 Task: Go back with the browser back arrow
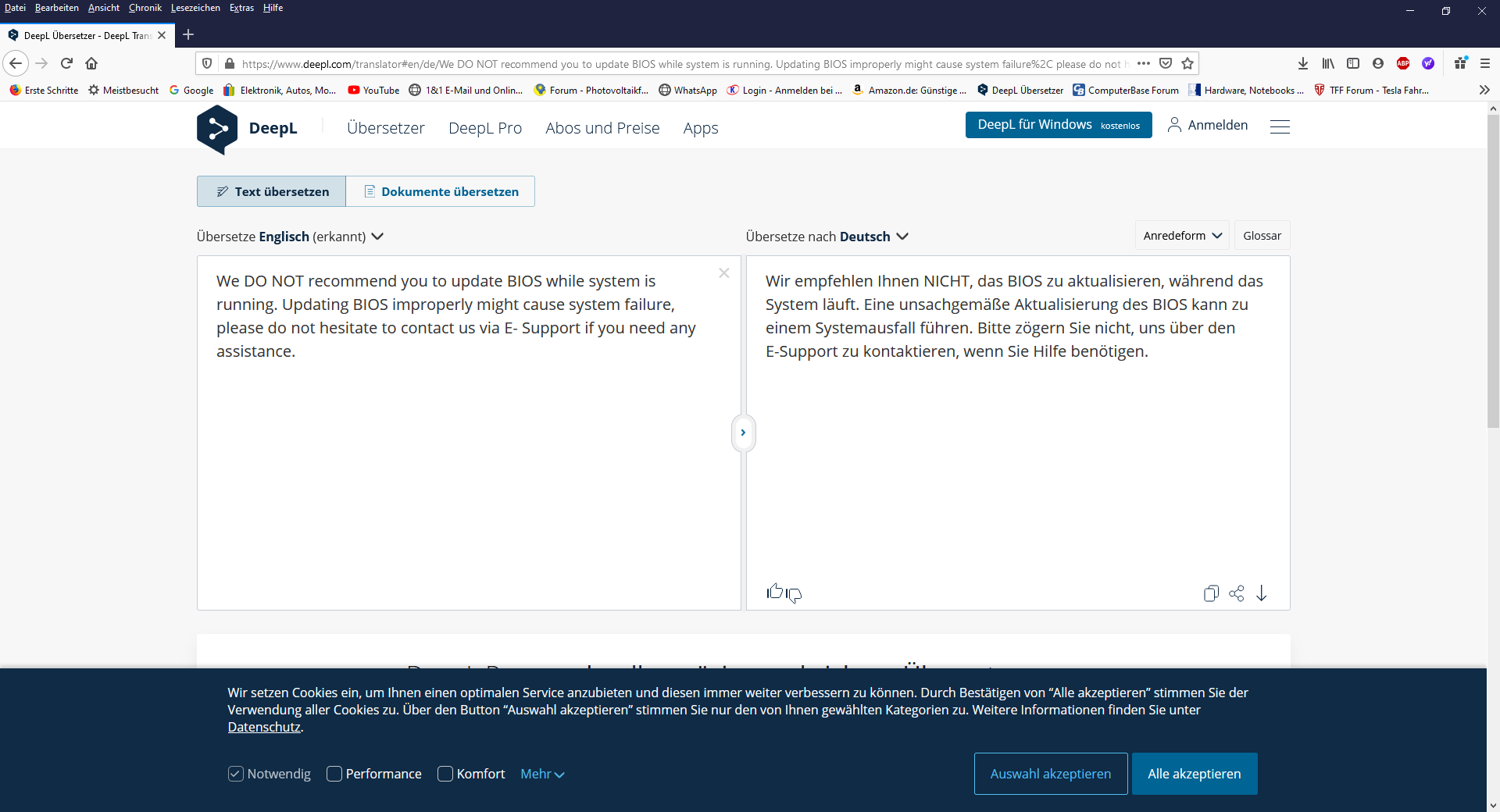[16, 63]
